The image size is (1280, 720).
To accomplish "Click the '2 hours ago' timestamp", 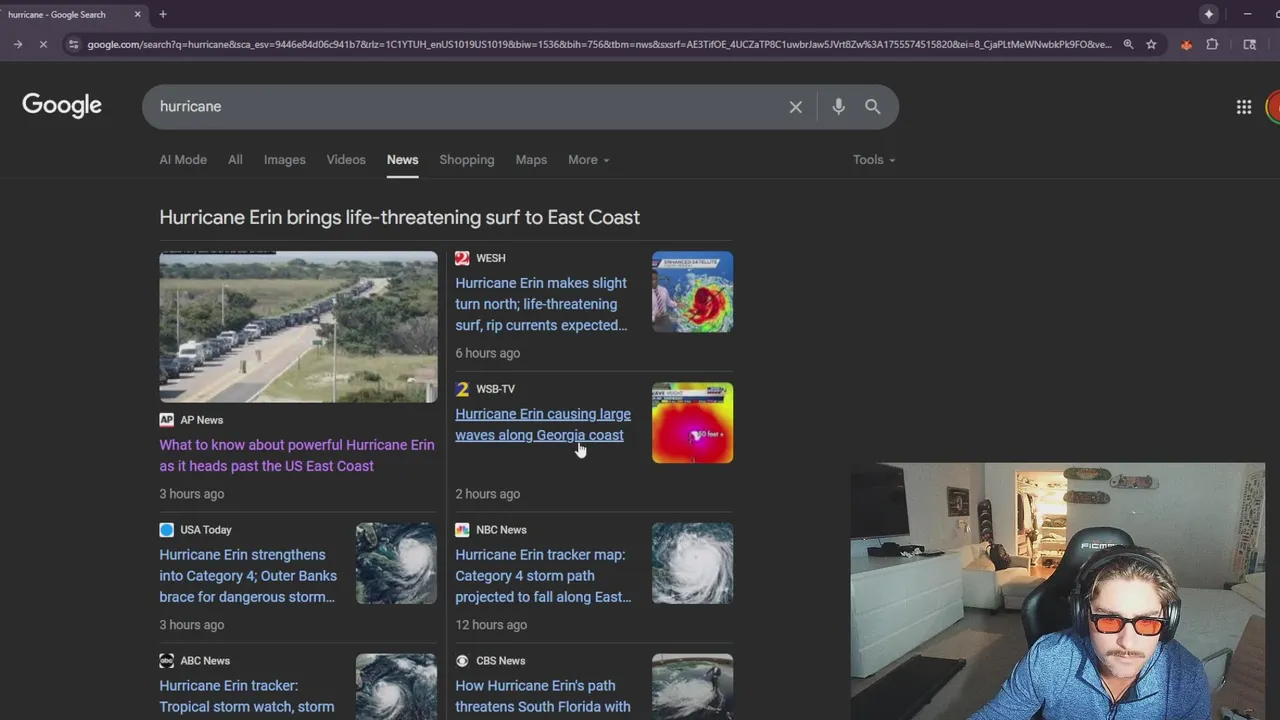I will 487,494.
